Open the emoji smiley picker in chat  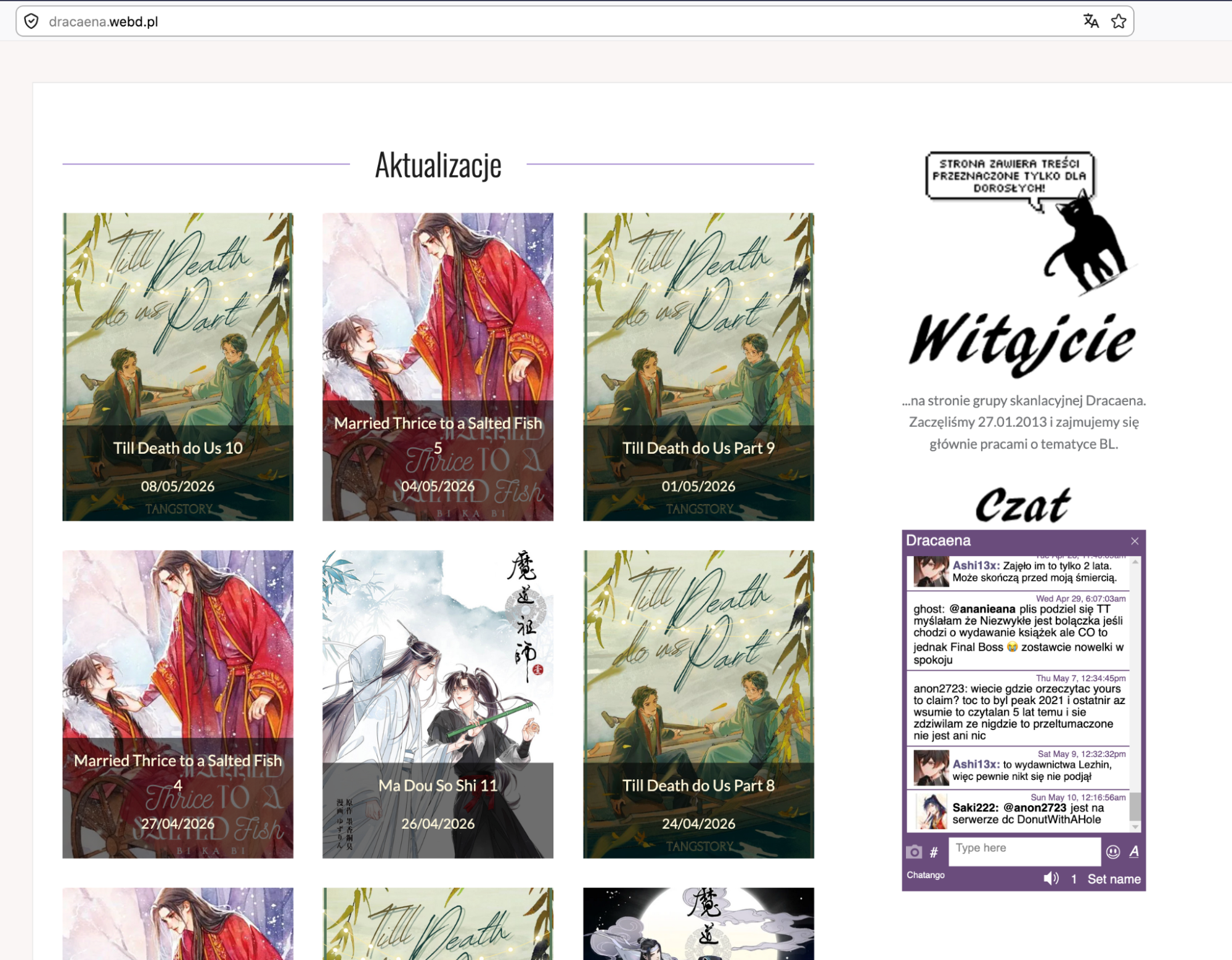[1113, 851]
